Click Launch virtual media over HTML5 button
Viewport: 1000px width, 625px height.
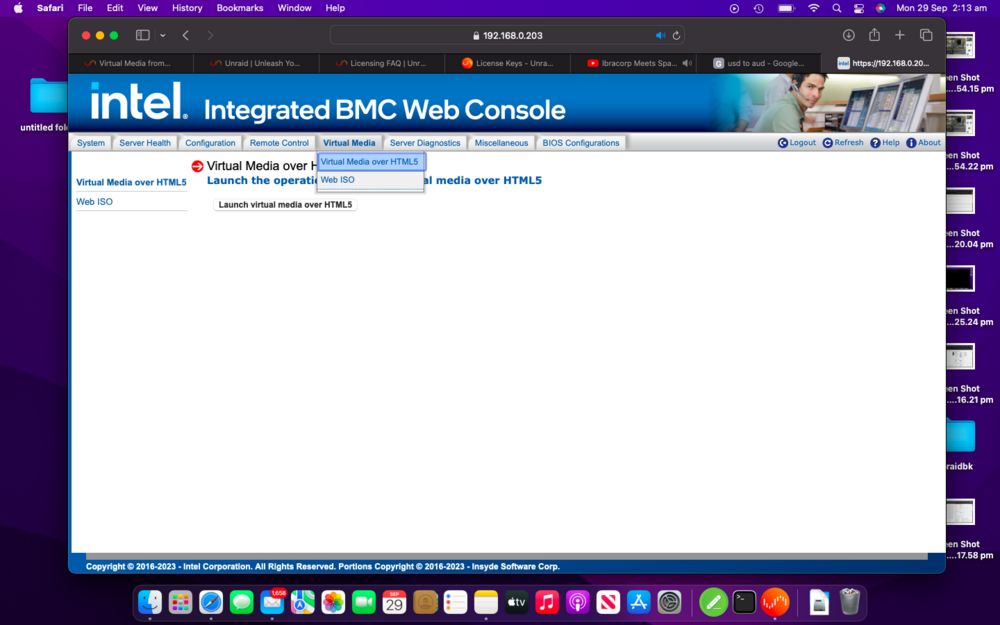click(285, 205)
